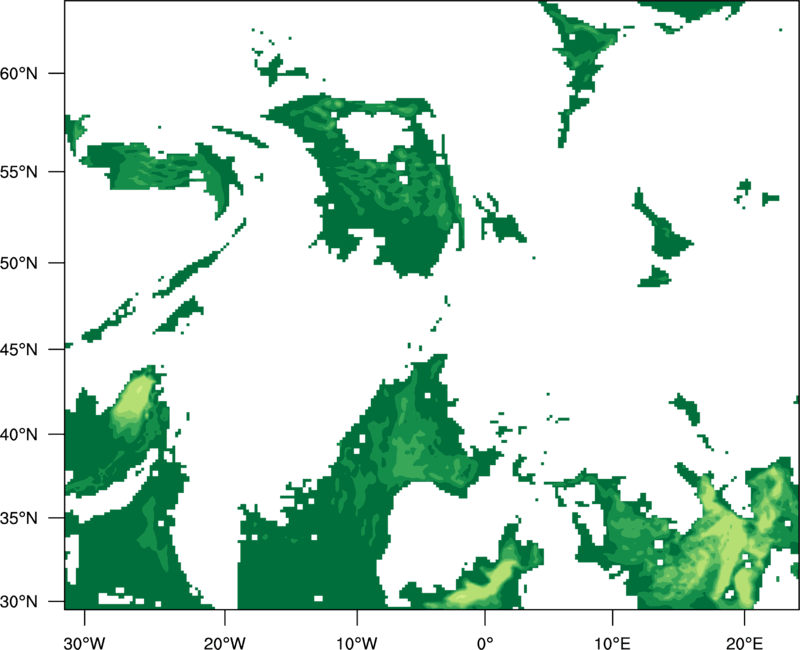Click the 50°N latitude label
This screenshot has width=800, height=650.
click(19, 263)
